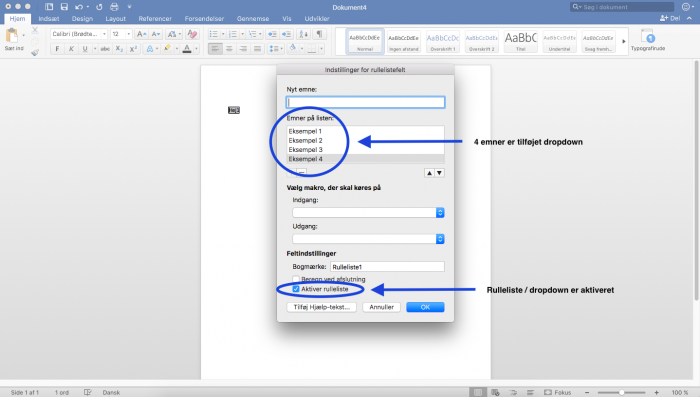This screenshot has width=700, height=397.
Task: Click the bullet list icon
Action: pos(213,34)
